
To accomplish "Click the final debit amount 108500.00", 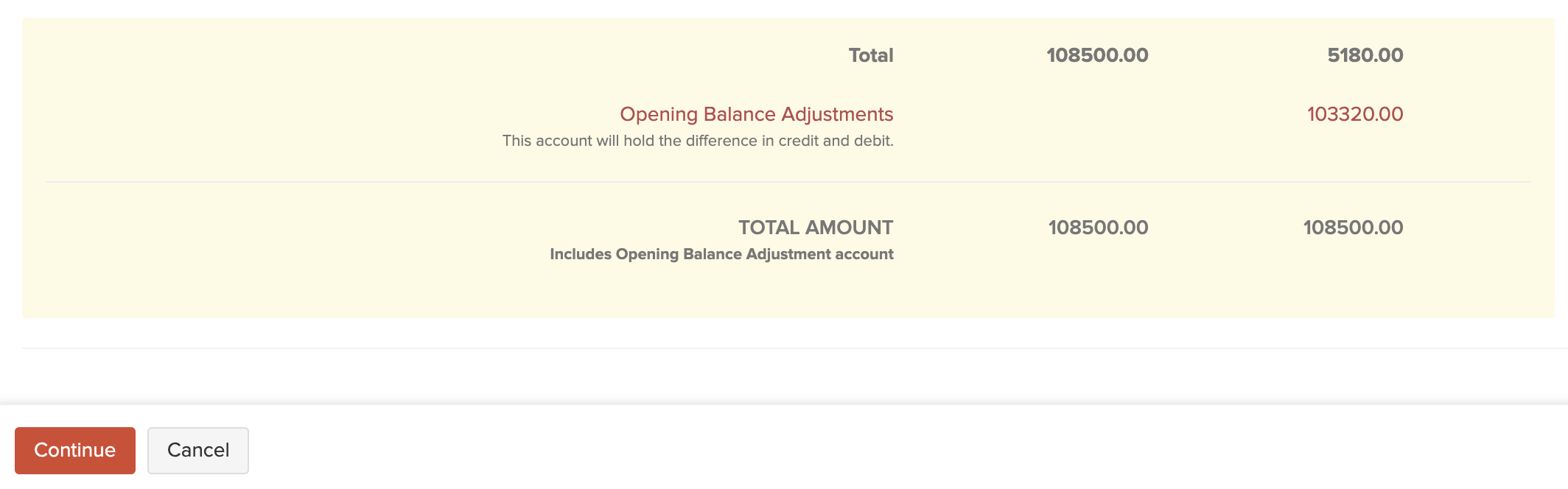I will coord(1097,228).
